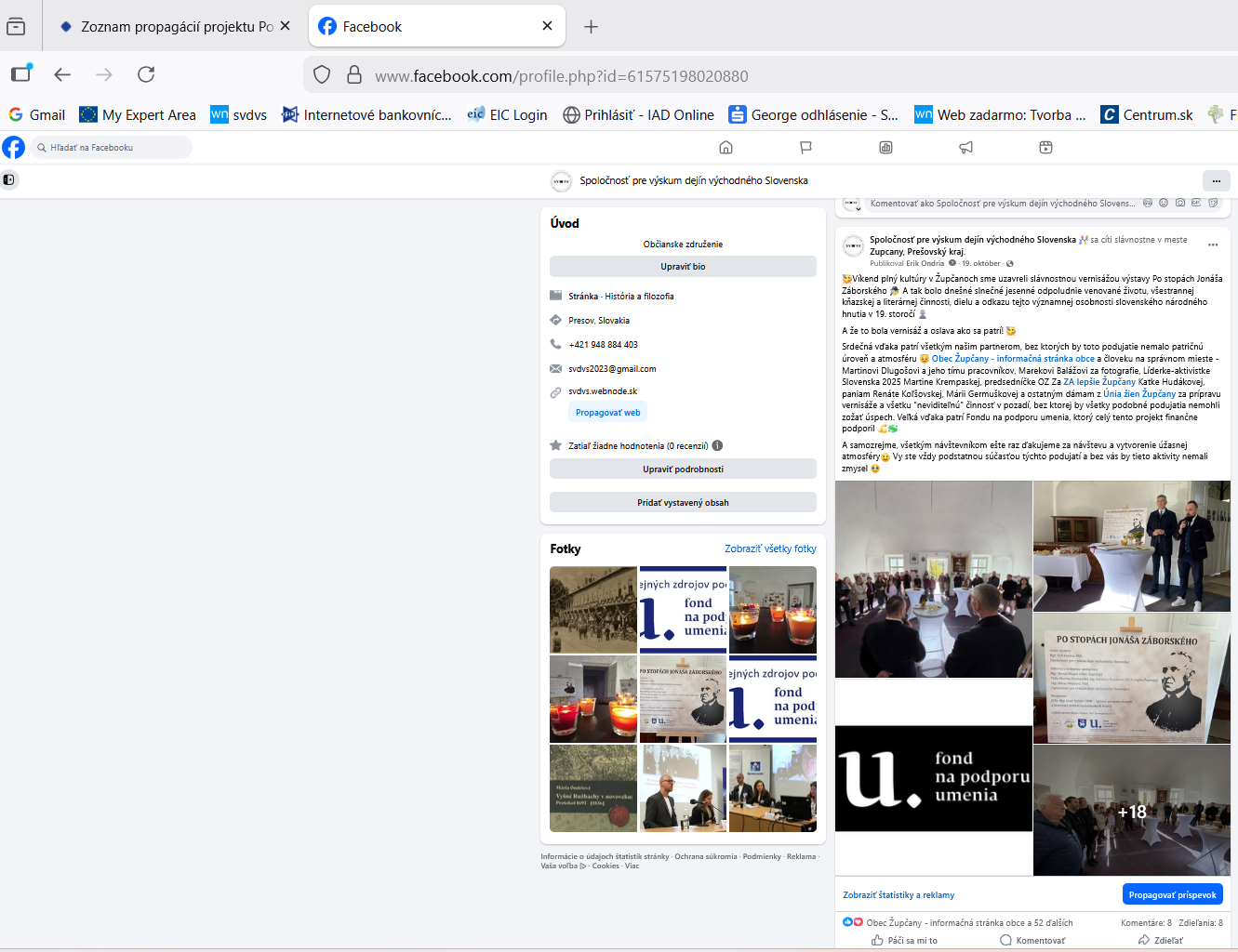Open the Professional dashboard chart icon

click(x=886, y=148)
